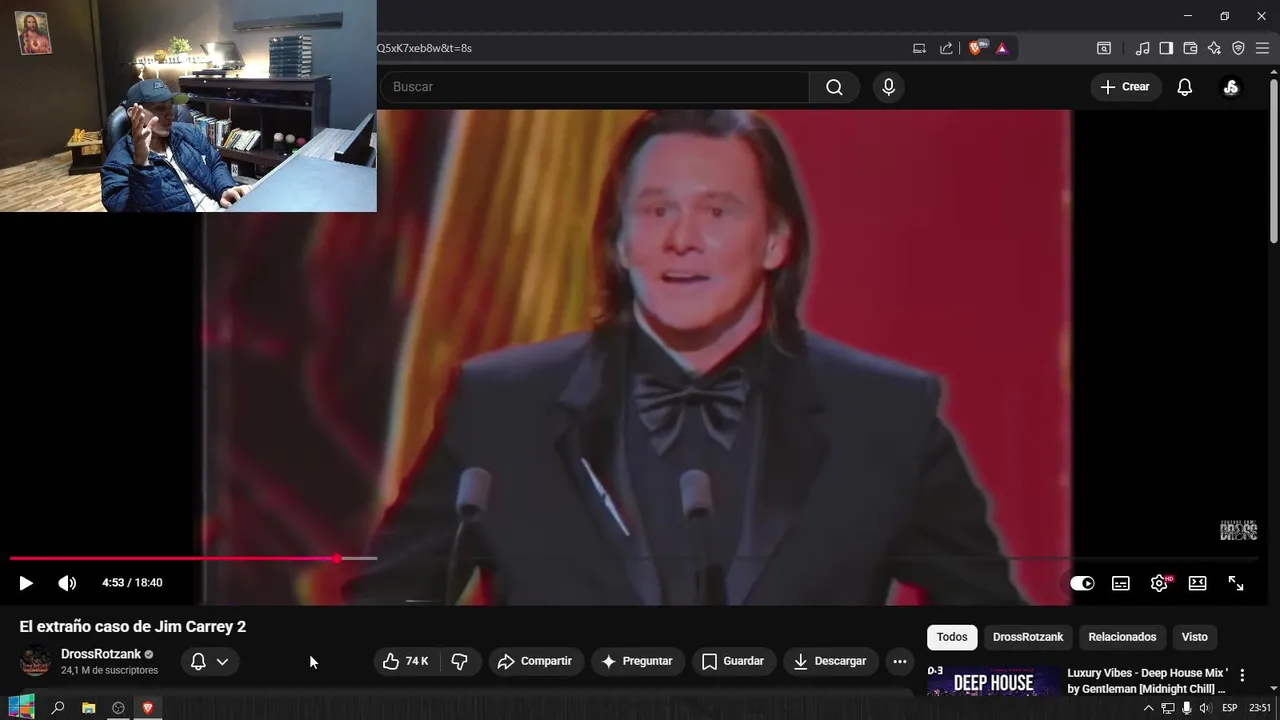Open the media control music note icon
The width and height of the screenshot is (1280, 720).
(1142, 48)
